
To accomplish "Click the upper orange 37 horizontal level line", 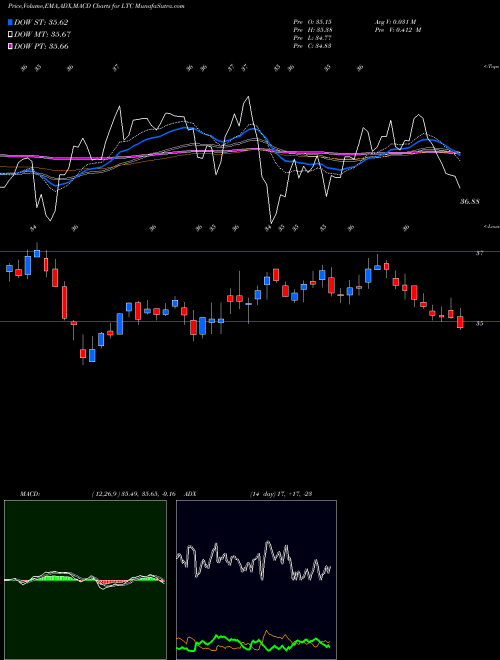I will pos(250,252).
